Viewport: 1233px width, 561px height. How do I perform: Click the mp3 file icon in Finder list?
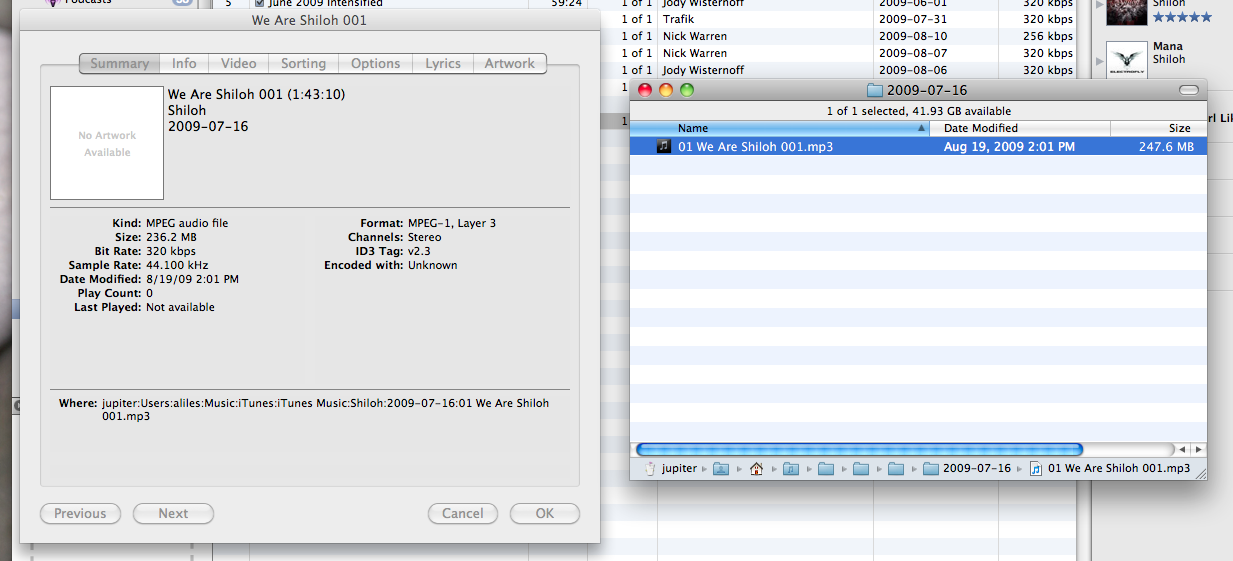(664, 147)
